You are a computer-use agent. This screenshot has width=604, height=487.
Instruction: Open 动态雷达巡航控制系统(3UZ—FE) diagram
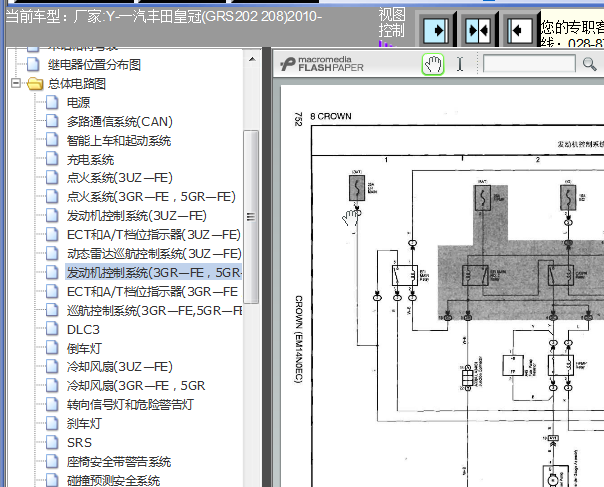[x=154, y=254]
